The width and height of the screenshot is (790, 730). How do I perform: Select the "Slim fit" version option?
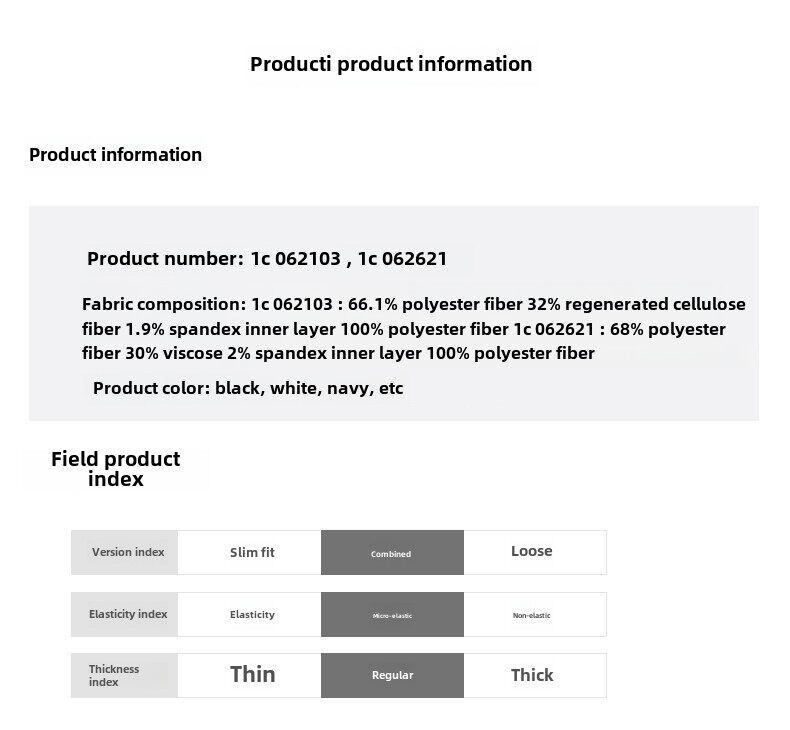252,552
